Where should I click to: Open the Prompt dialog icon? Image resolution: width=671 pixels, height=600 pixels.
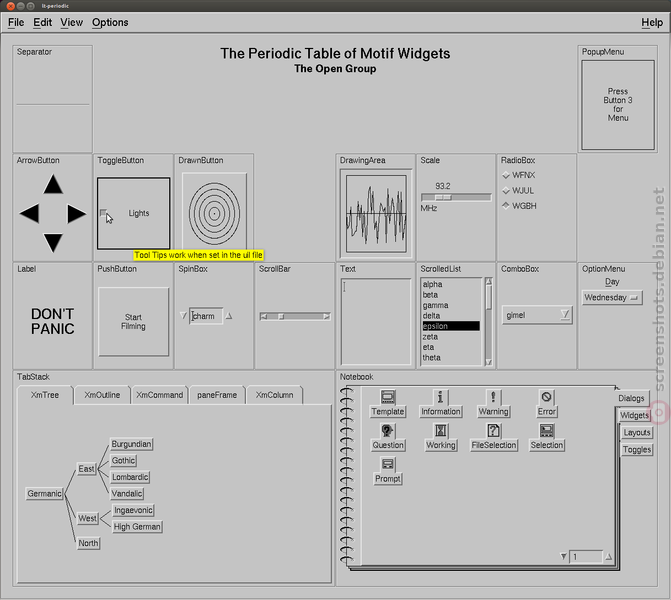(388, 464)
